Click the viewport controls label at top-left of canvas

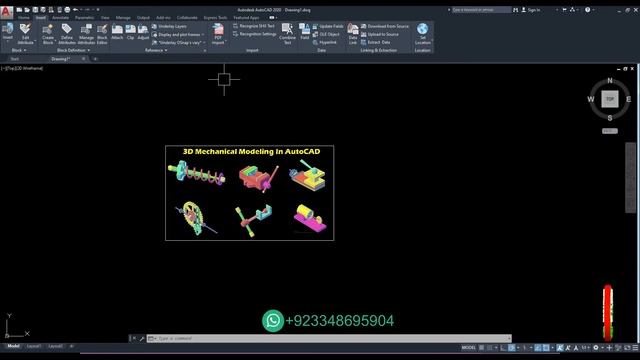pos(22,68)
